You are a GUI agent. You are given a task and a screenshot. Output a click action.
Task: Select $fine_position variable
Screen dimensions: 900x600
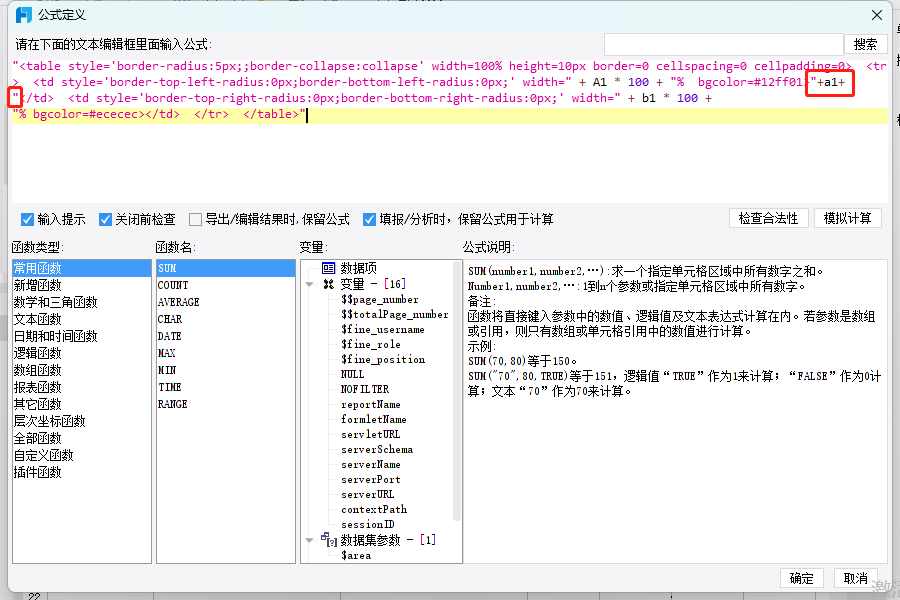[383, 359]
